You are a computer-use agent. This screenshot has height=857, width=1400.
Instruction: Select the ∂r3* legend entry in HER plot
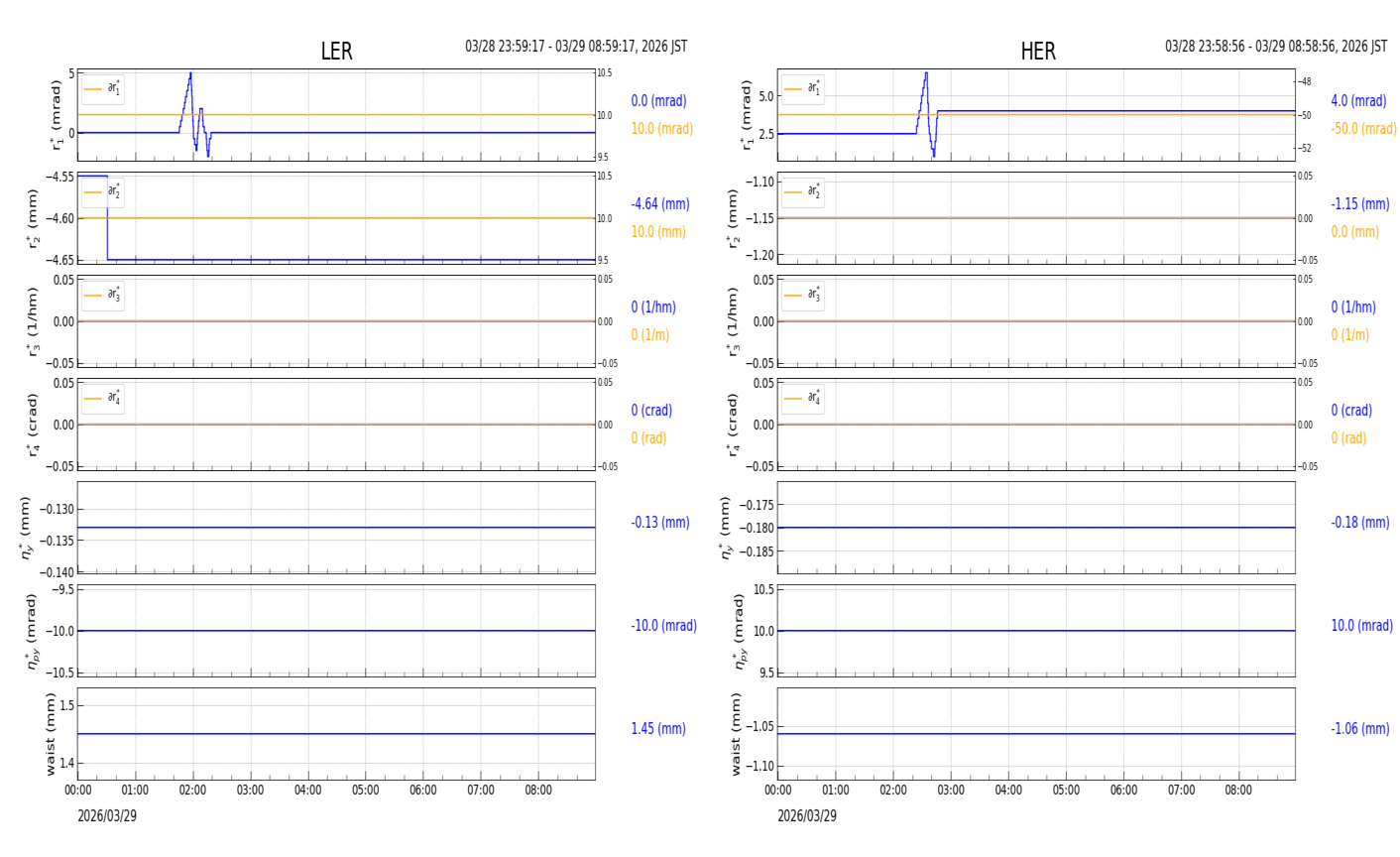point(802,296)
